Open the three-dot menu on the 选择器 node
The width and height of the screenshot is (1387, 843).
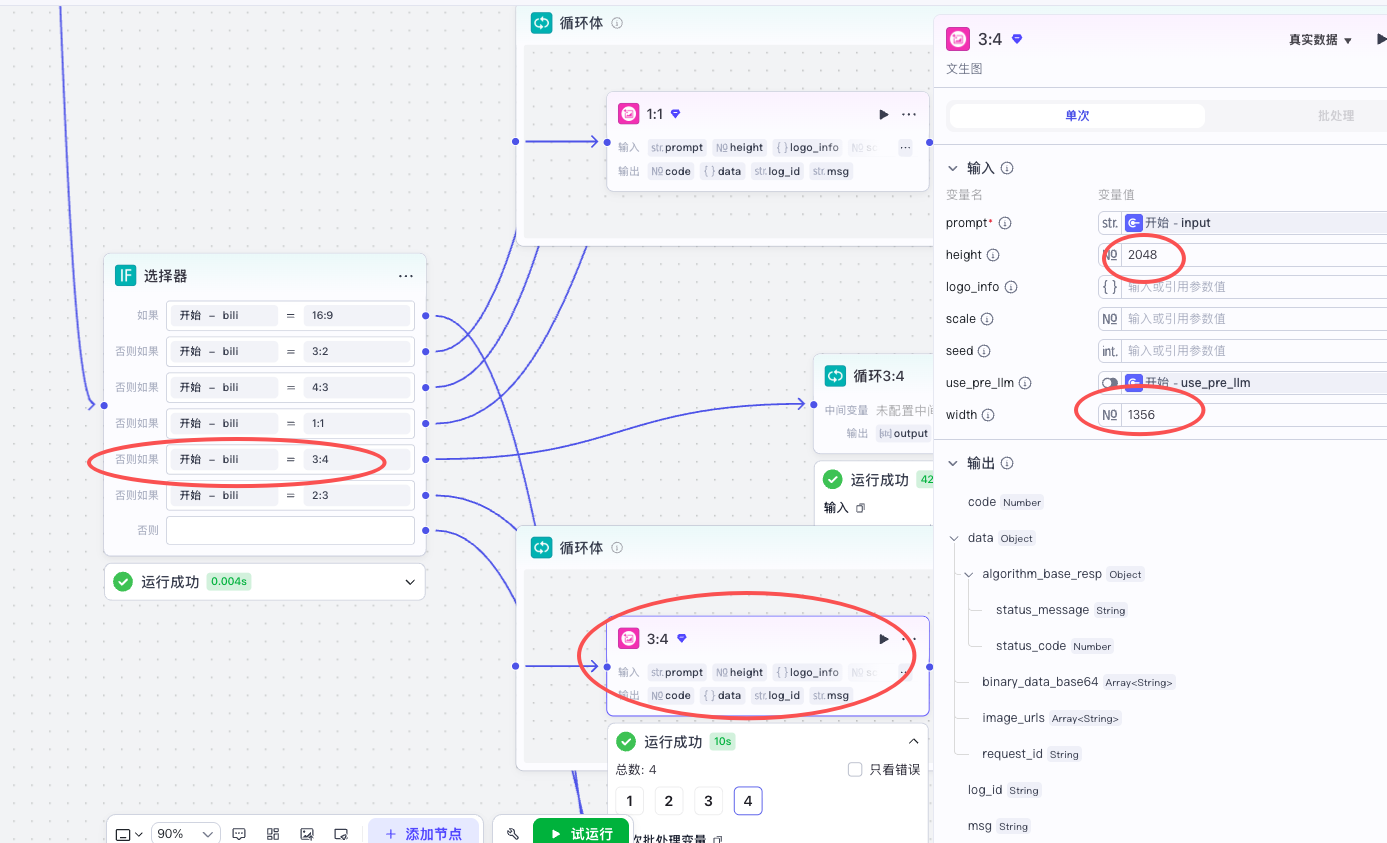(405, 276)
